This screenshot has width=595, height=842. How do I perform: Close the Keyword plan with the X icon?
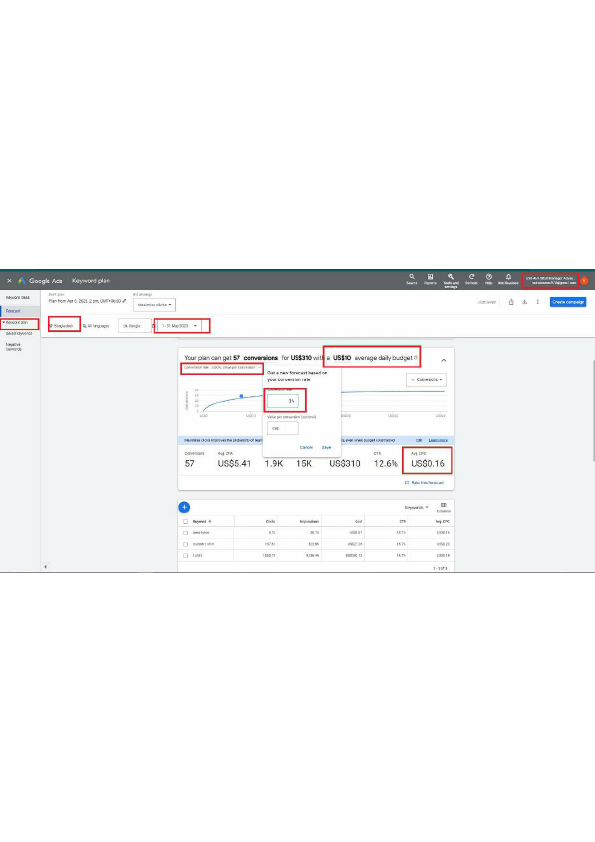pos(9,281)
